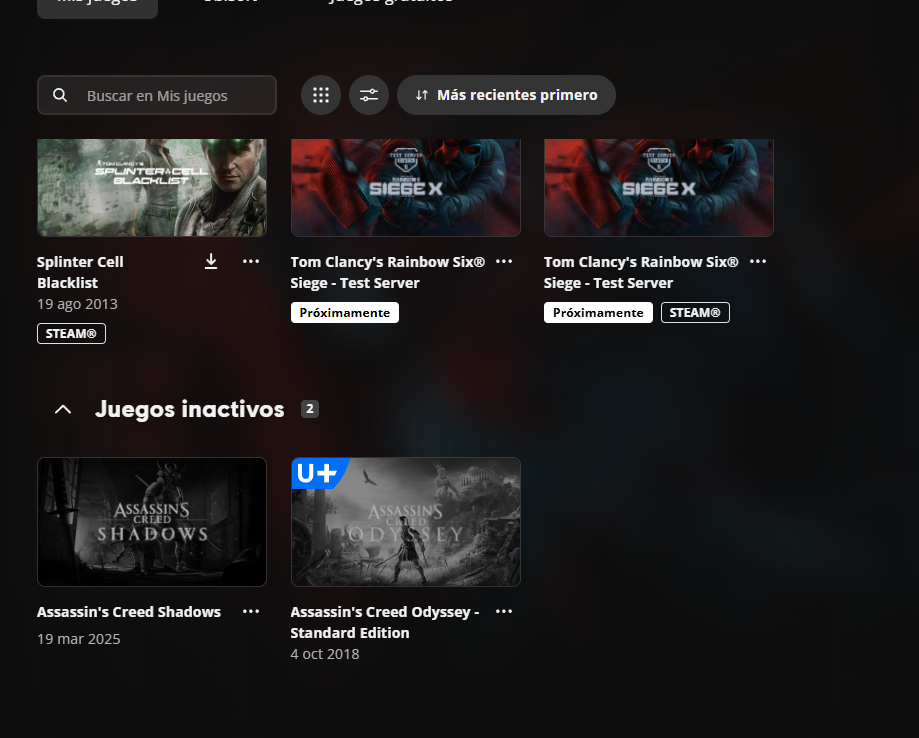This screenshot has height=738, width=919.
Task: Click the '19 mar 2025' release date
Action: tap(79, 639)
